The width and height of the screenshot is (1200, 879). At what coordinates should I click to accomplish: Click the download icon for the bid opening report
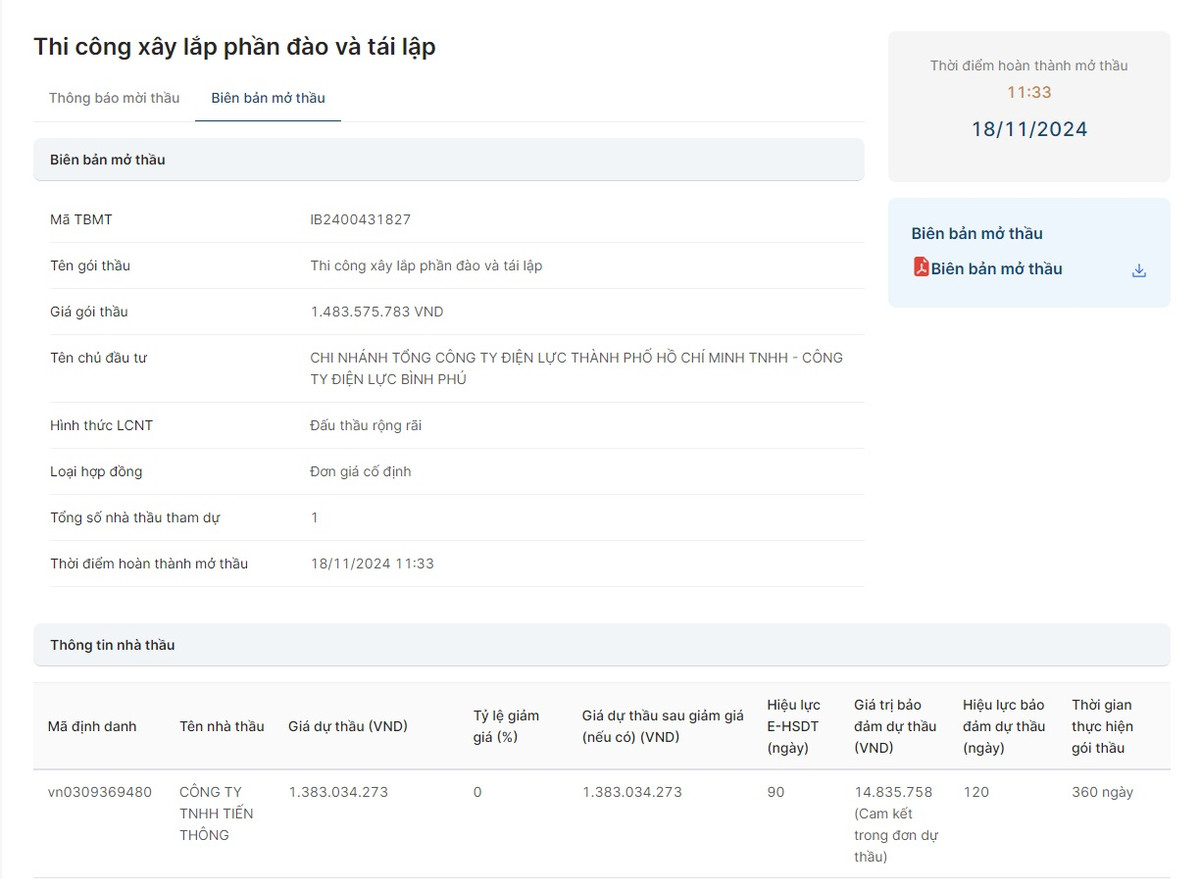coord(1138,269)
